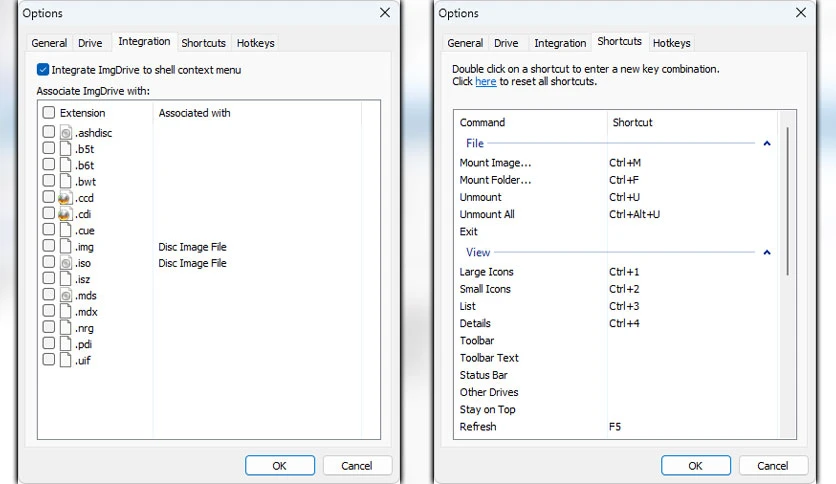Click the .uif file icon

[x=66, y=360]
